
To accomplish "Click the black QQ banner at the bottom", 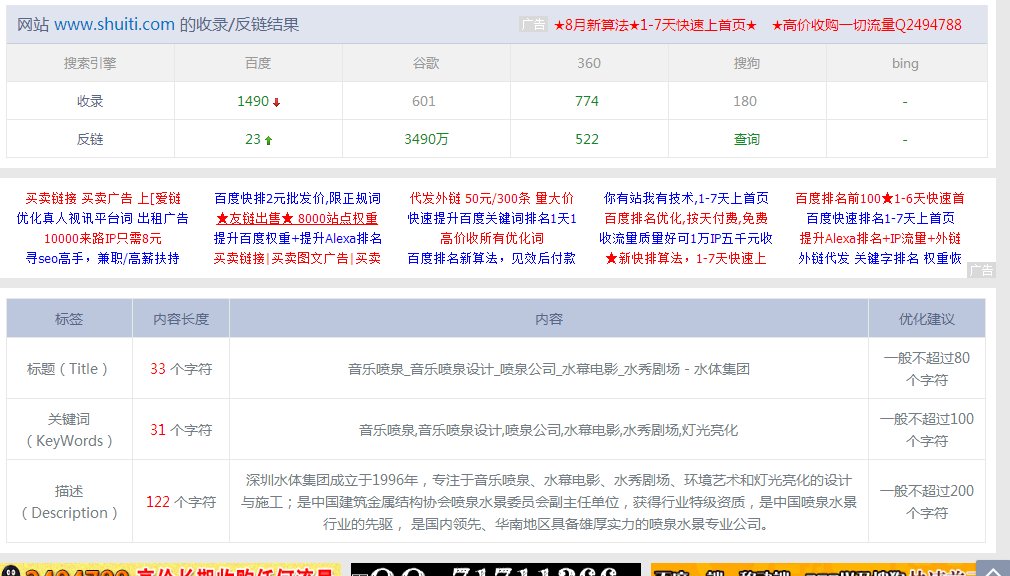I will pos(495,570).
